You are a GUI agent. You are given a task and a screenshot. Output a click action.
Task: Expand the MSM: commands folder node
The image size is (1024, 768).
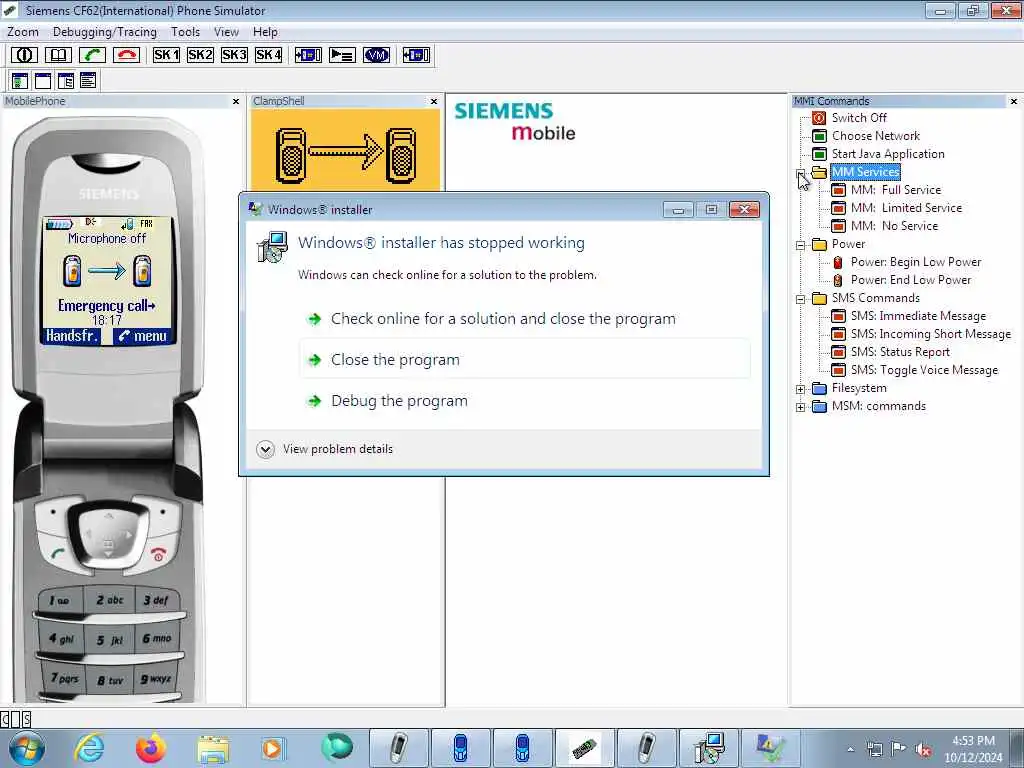tap(801, 408)
